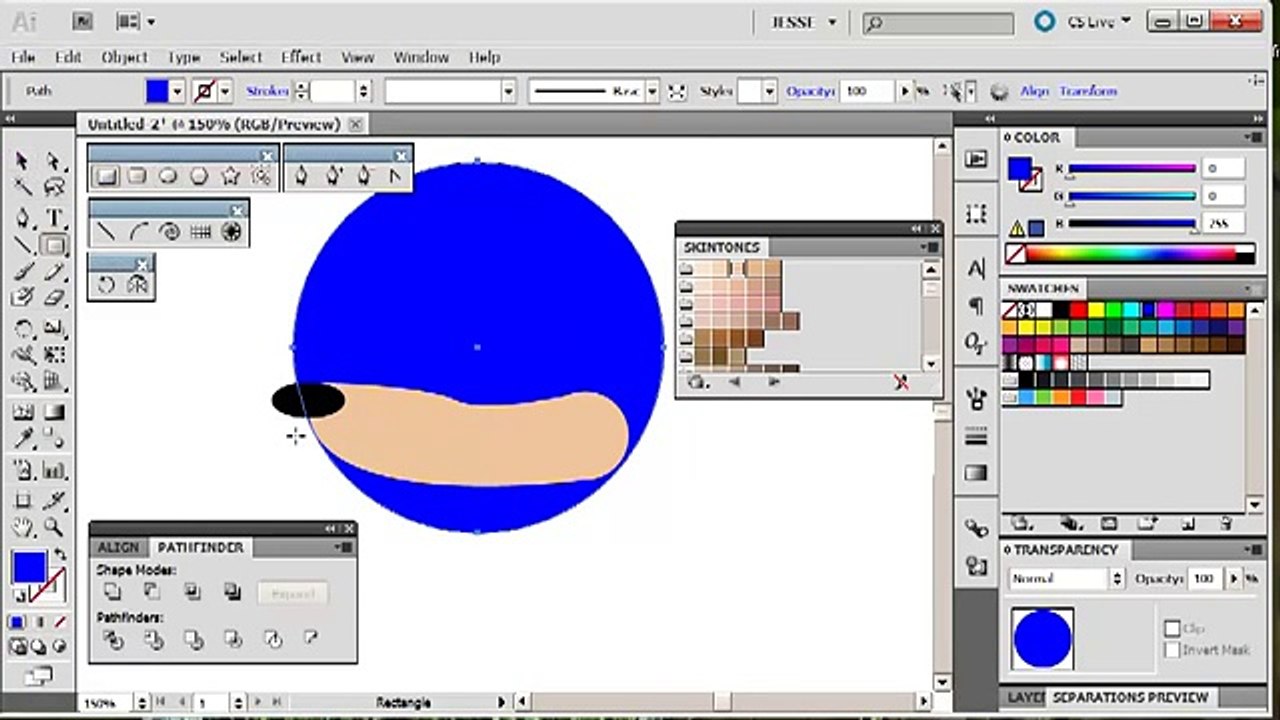Click the search field in the top bar
Image resolution: width=1280 pixels, height=720 pixels.
tap(938, 22)
